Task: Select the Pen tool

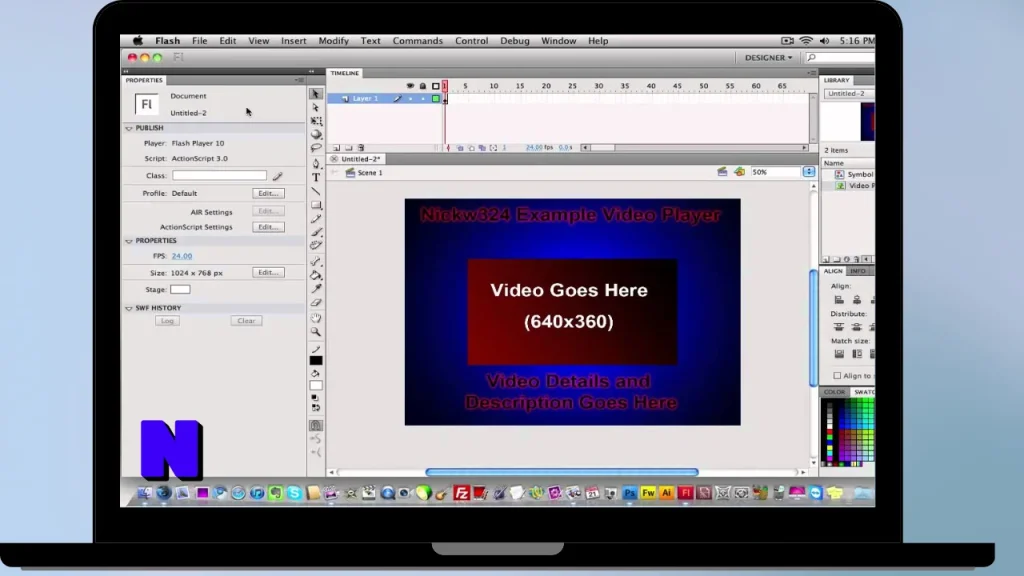Action: (x=316, y=163)
